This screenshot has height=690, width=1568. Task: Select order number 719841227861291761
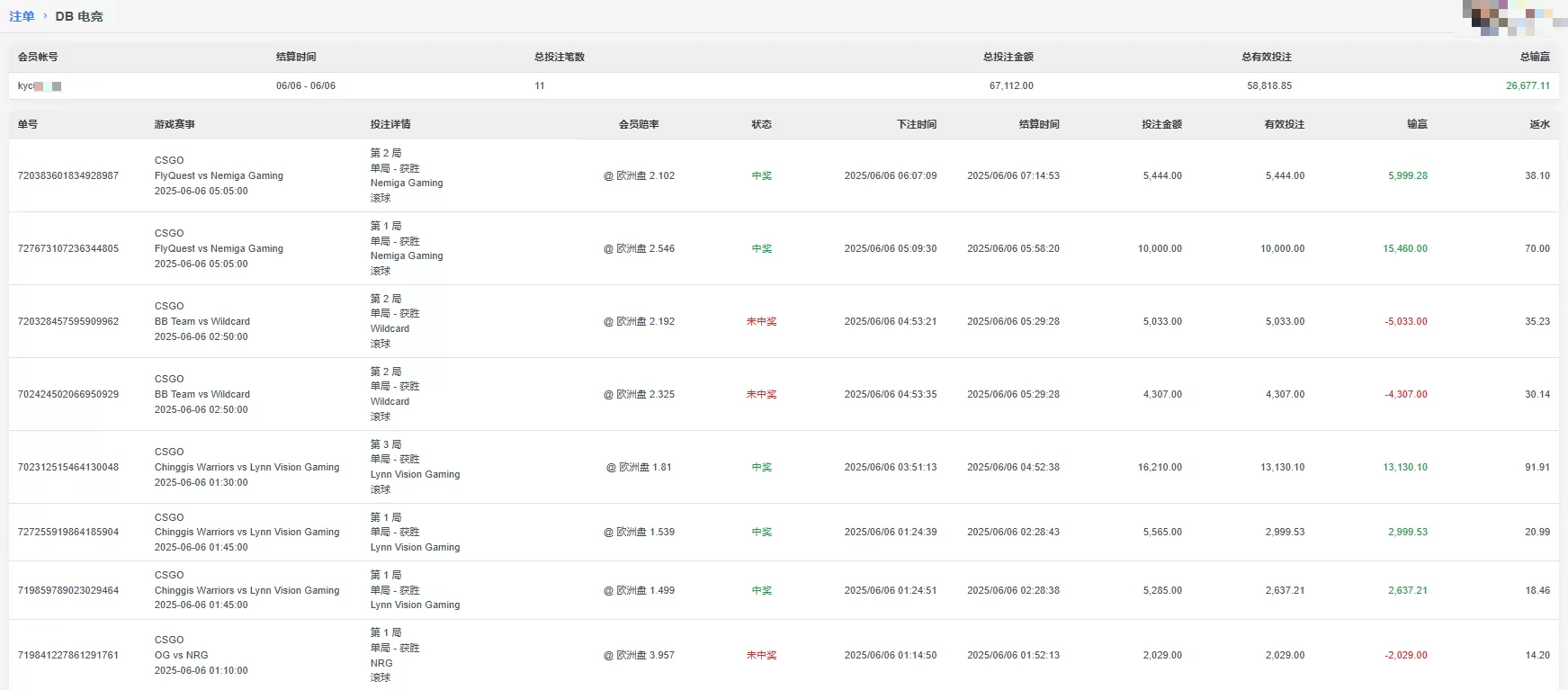pos(68,656)
